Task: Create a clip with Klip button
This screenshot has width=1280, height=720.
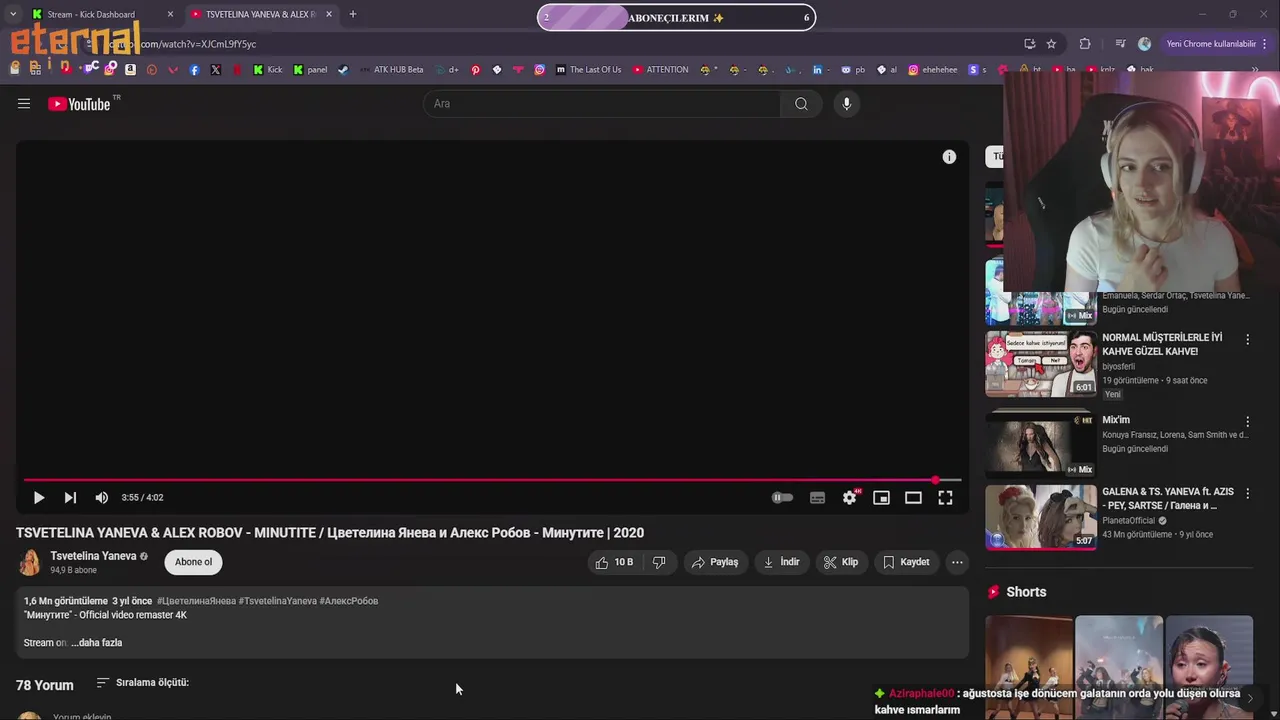Action: pos(840,562)
